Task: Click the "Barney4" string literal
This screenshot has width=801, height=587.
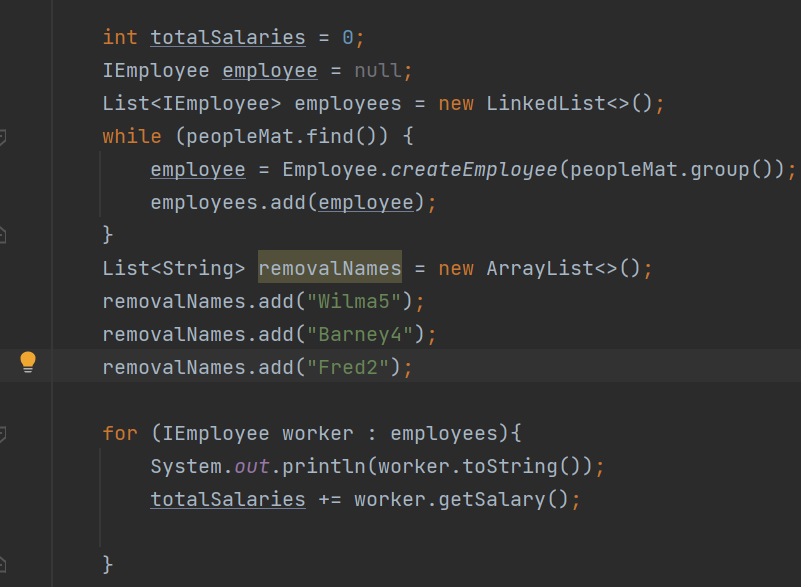Action: click(x=360, y=335)
